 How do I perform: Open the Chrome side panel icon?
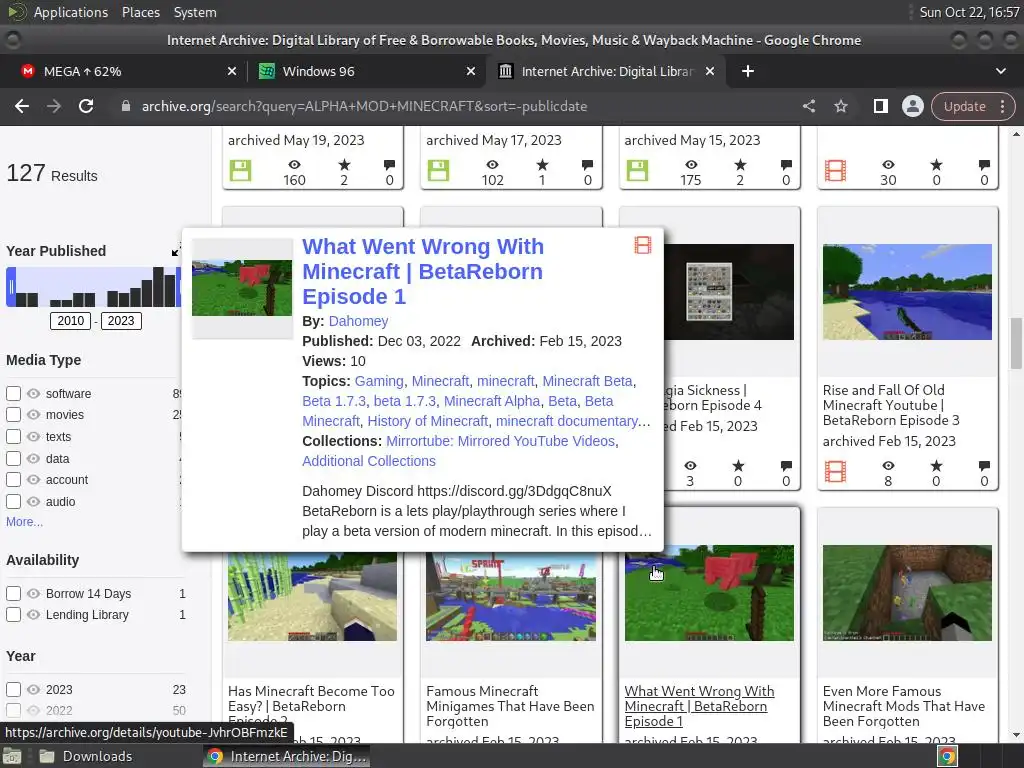880,106
